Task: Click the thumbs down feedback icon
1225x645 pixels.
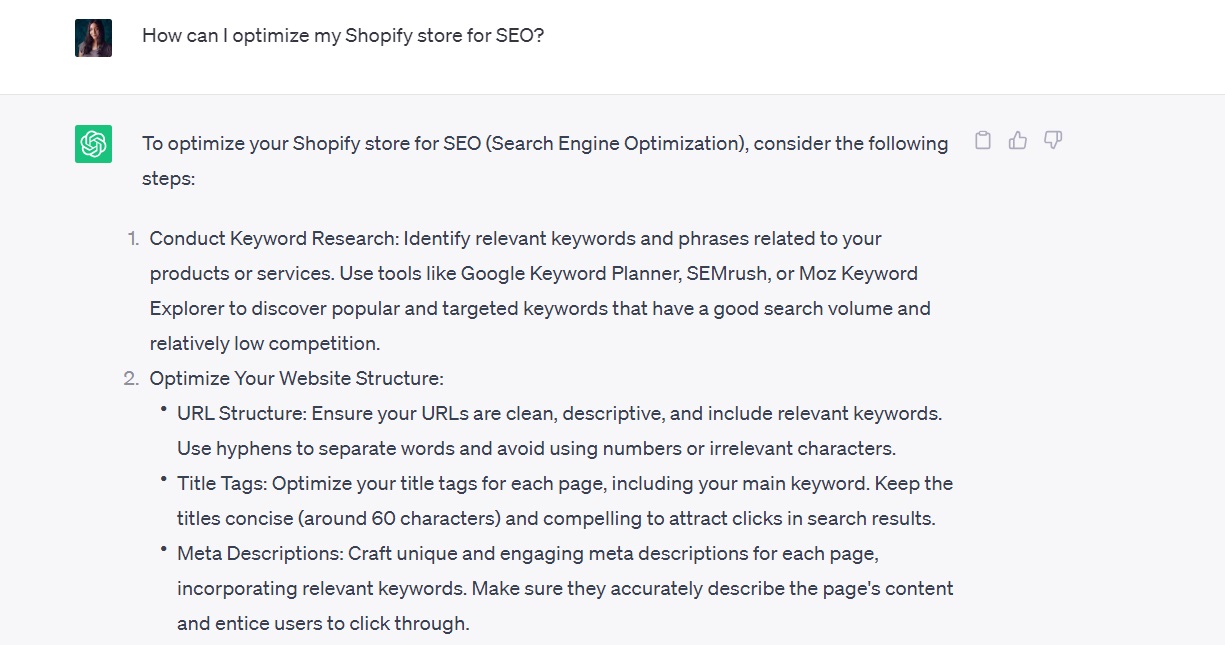Action: pyautogui.click(x=1052, y=140)
